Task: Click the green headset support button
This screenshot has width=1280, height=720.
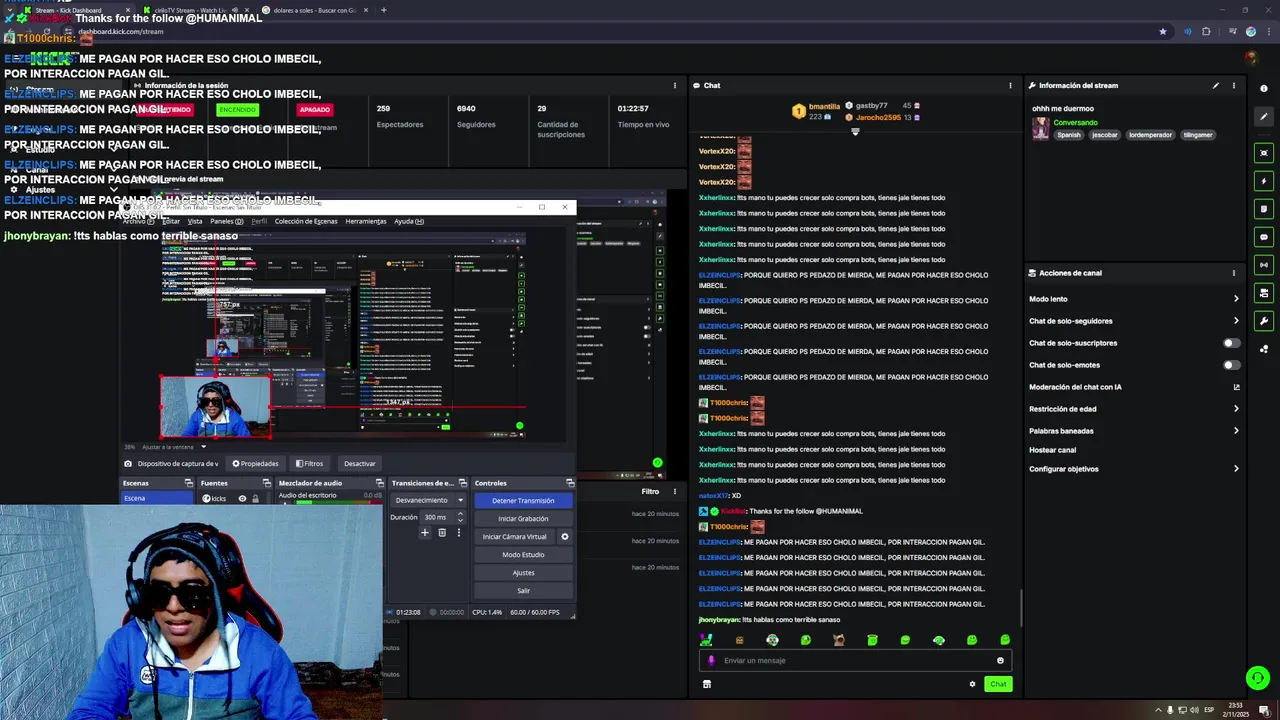Action: point(1257,678)
